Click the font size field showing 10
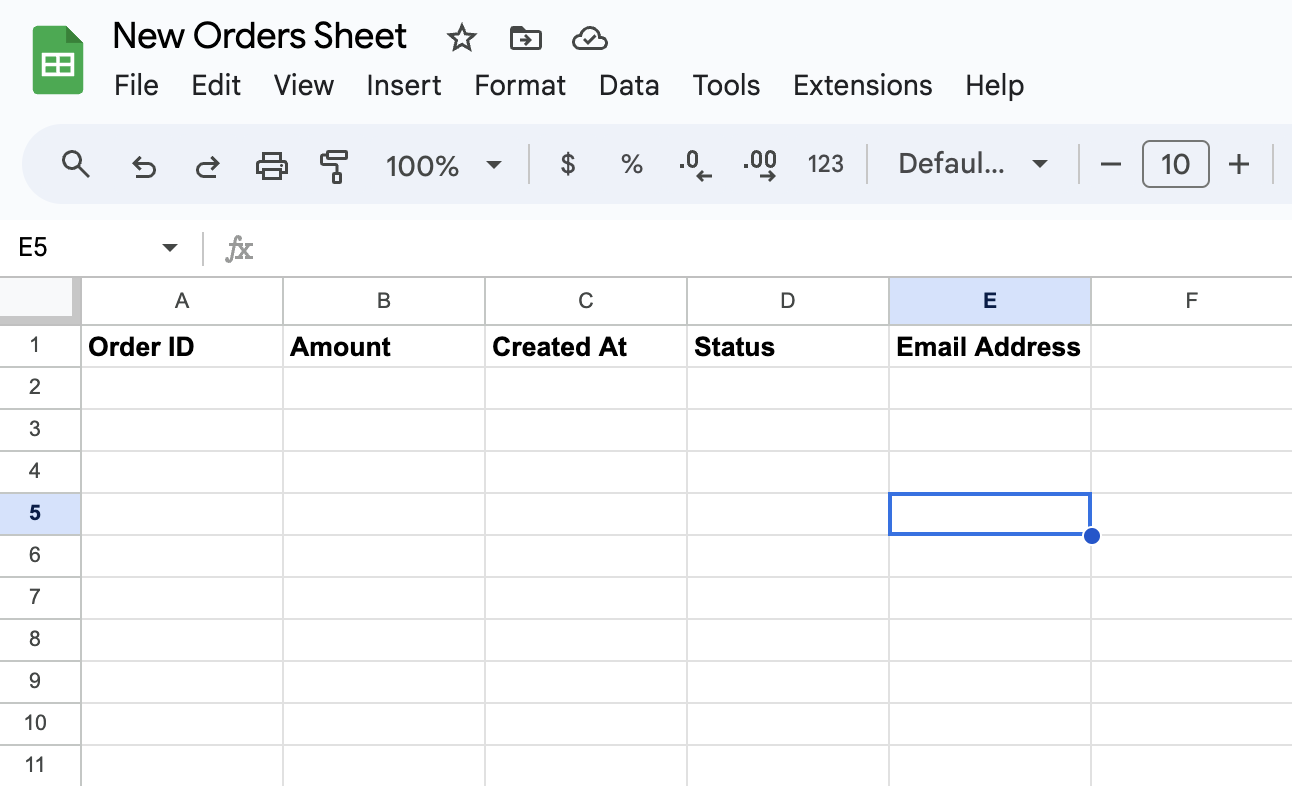The height and width of the screenshot is (786, 1292). click(1176, 164)
